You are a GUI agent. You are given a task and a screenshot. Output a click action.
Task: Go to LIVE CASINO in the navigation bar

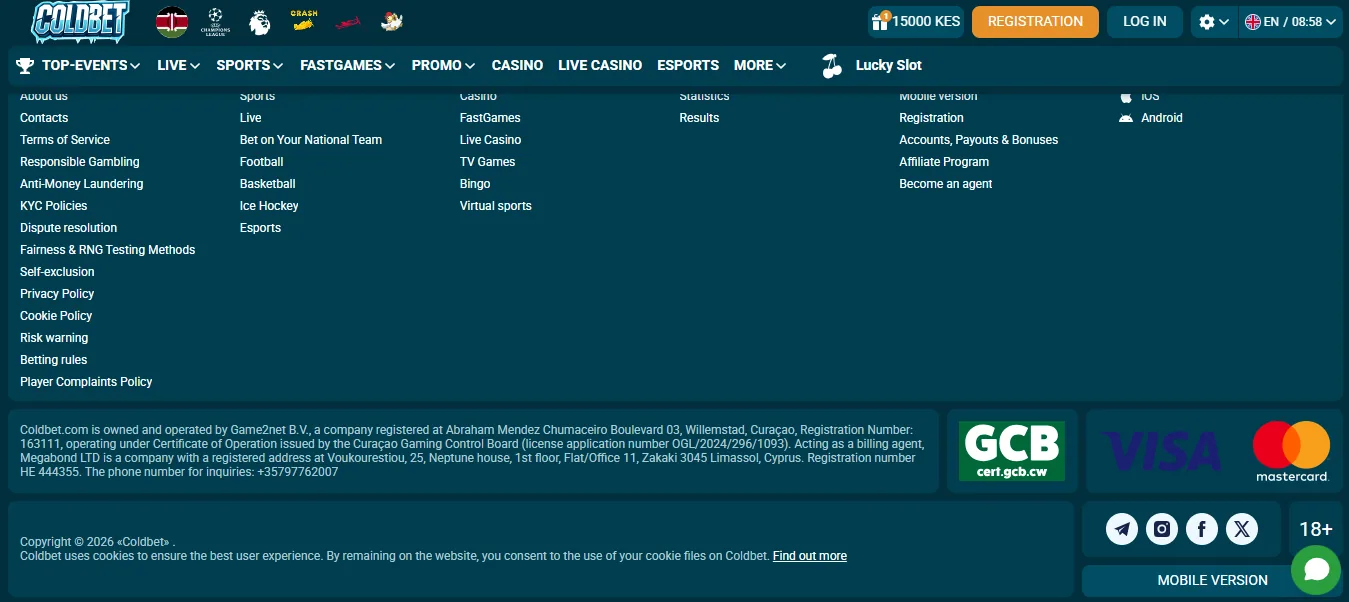click(600, 65)
